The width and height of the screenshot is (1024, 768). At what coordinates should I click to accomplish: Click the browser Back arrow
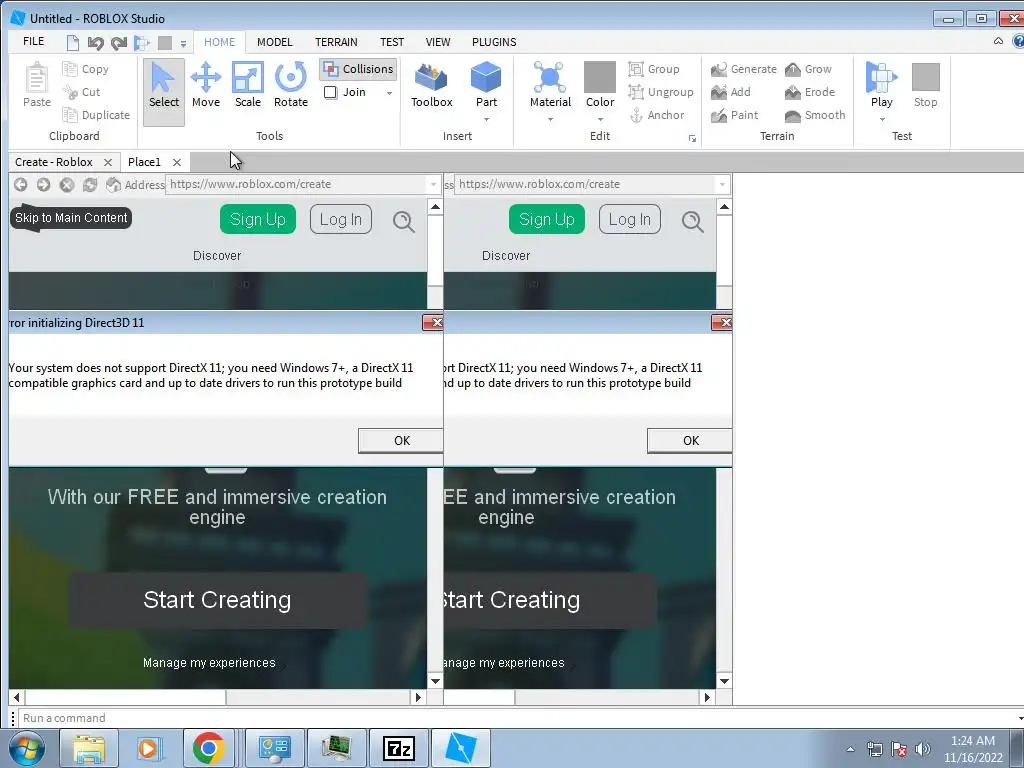20,185
